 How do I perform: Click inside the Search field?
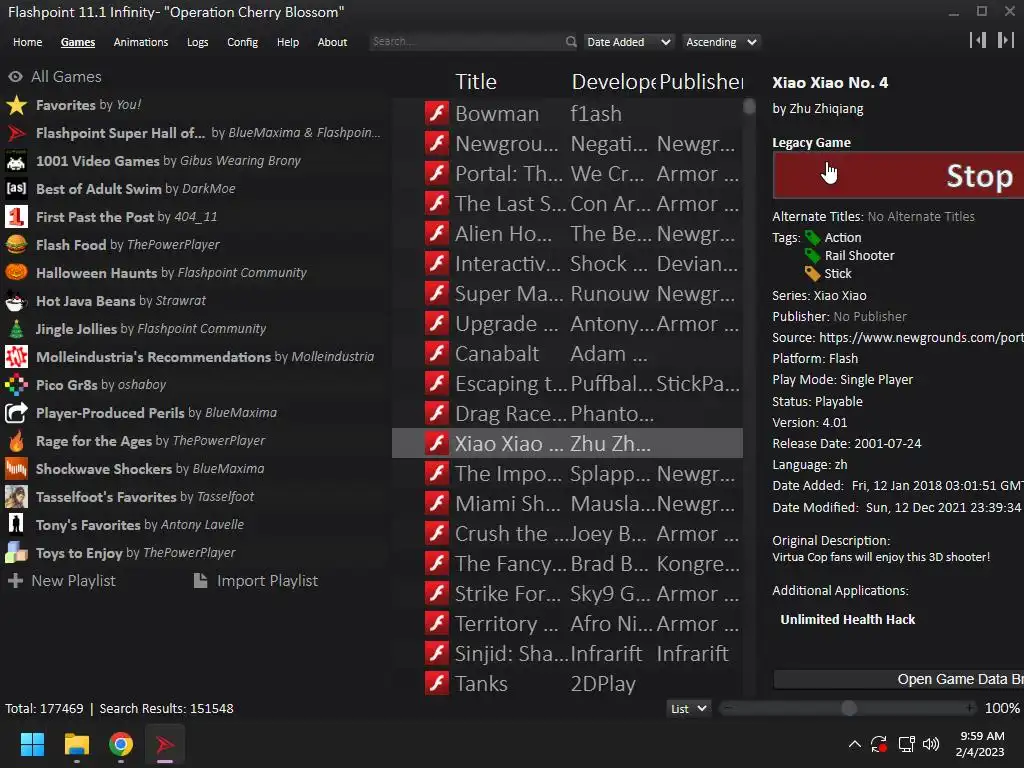click(466, 42)
